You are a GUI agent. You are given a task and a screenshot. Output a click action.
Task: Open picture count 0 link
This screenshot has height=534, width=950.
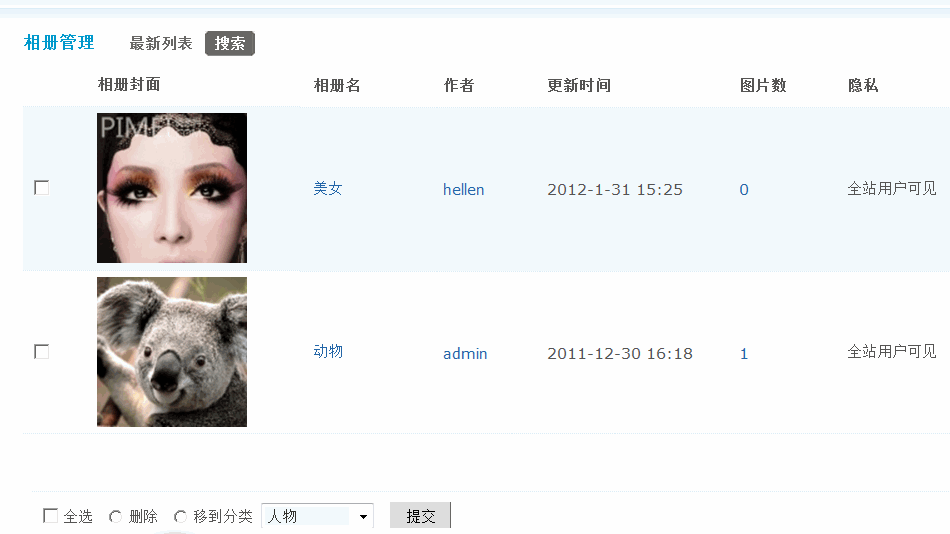[x=744, y=190]
